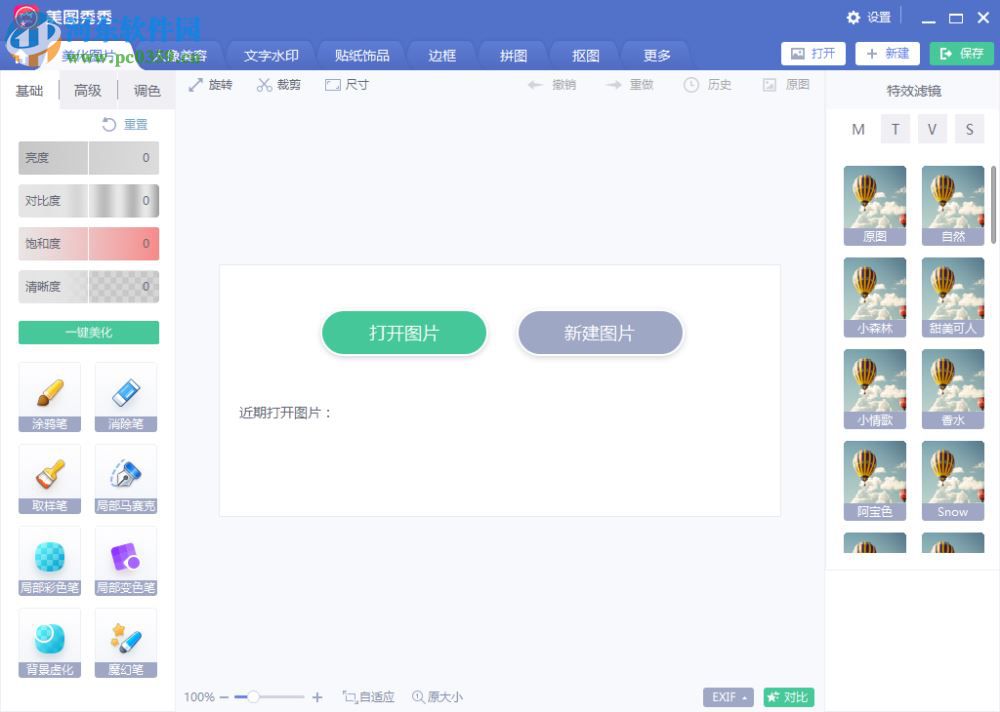Viewport: 1000px width, 712px height.
Task: Toggle 自适应 fit-to-window view mode
Action: [367, 697]
